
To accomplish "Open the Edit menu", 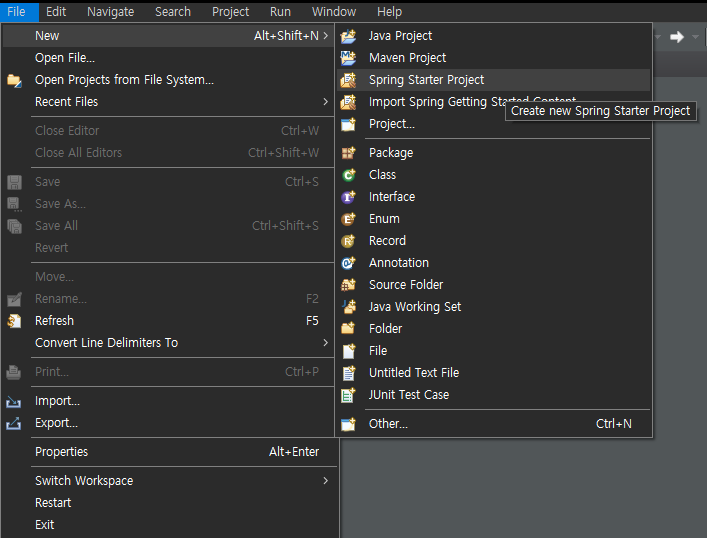I will [x=56, y=12].
